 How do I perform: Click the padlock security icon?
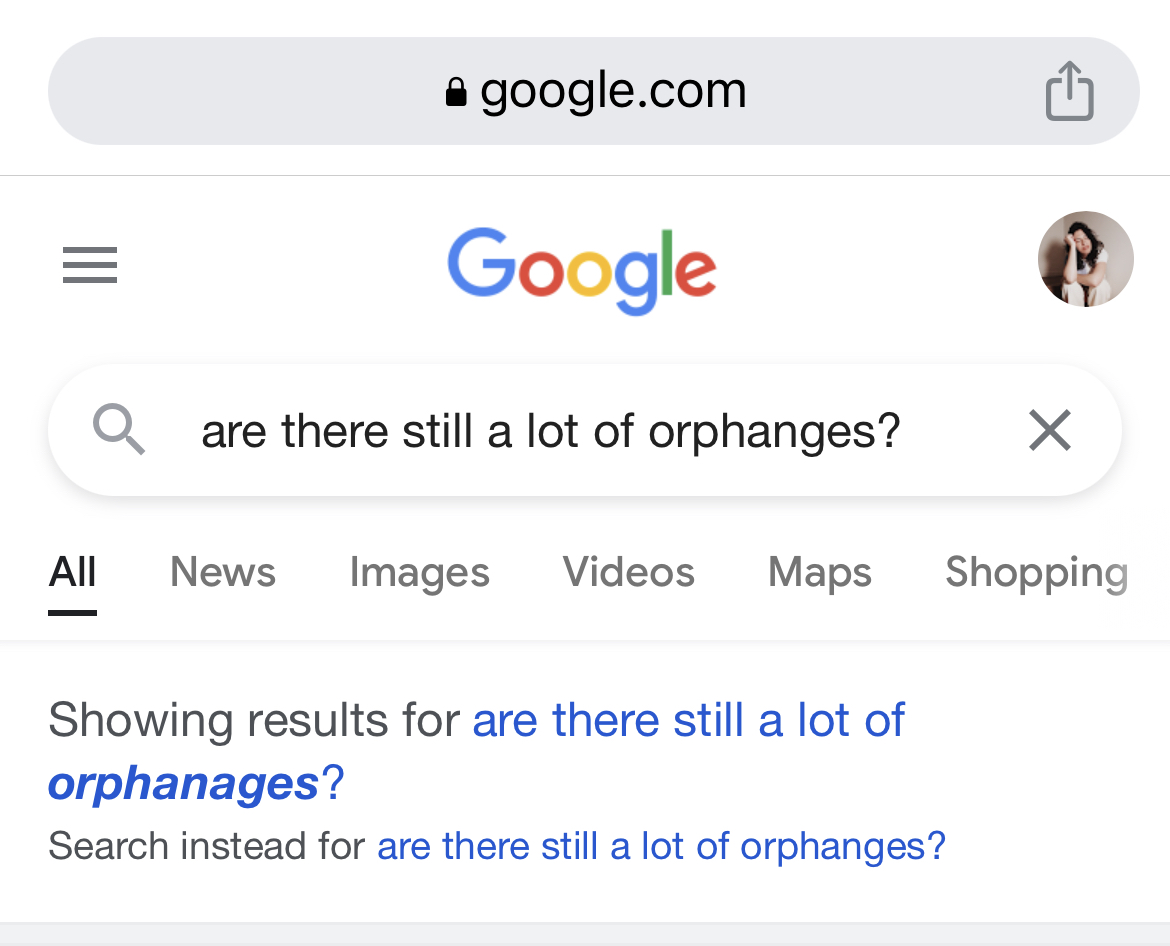click(x=456, y=92)
